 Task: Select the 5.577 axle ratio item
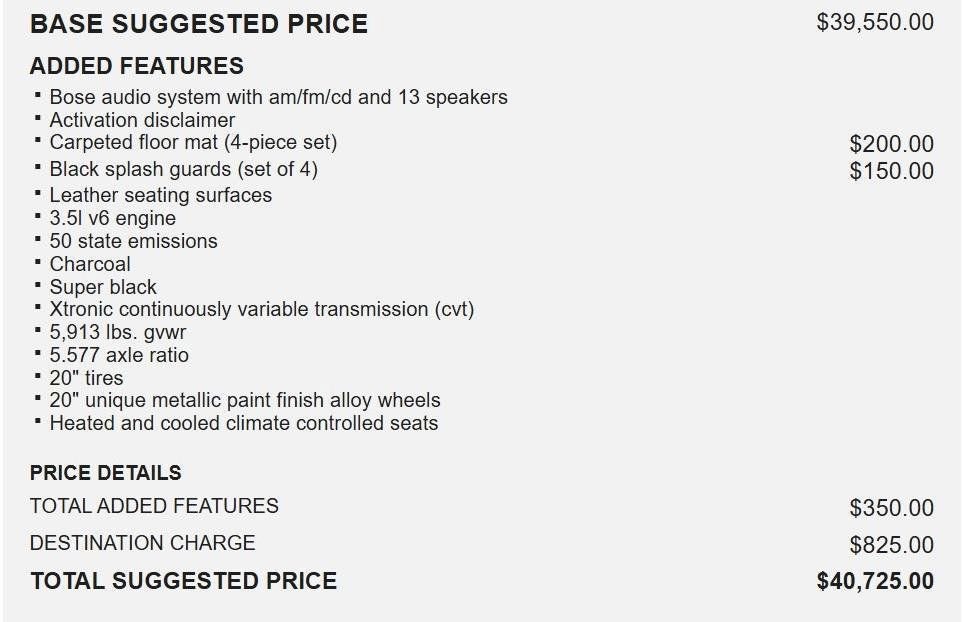pos(118,355)
